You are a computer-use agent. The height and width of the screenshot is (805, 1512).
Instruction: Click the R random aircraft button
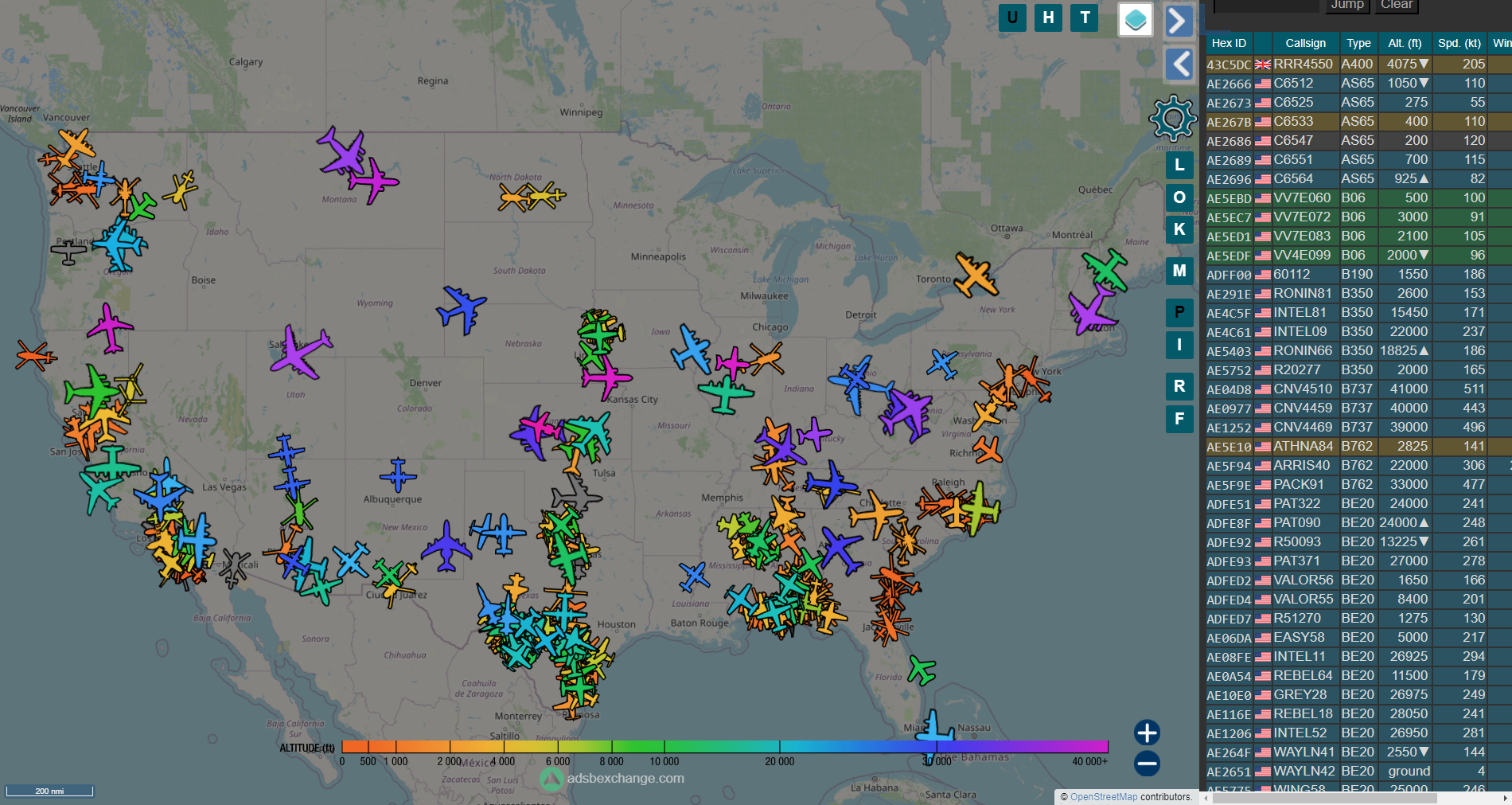pos(1179,386)
